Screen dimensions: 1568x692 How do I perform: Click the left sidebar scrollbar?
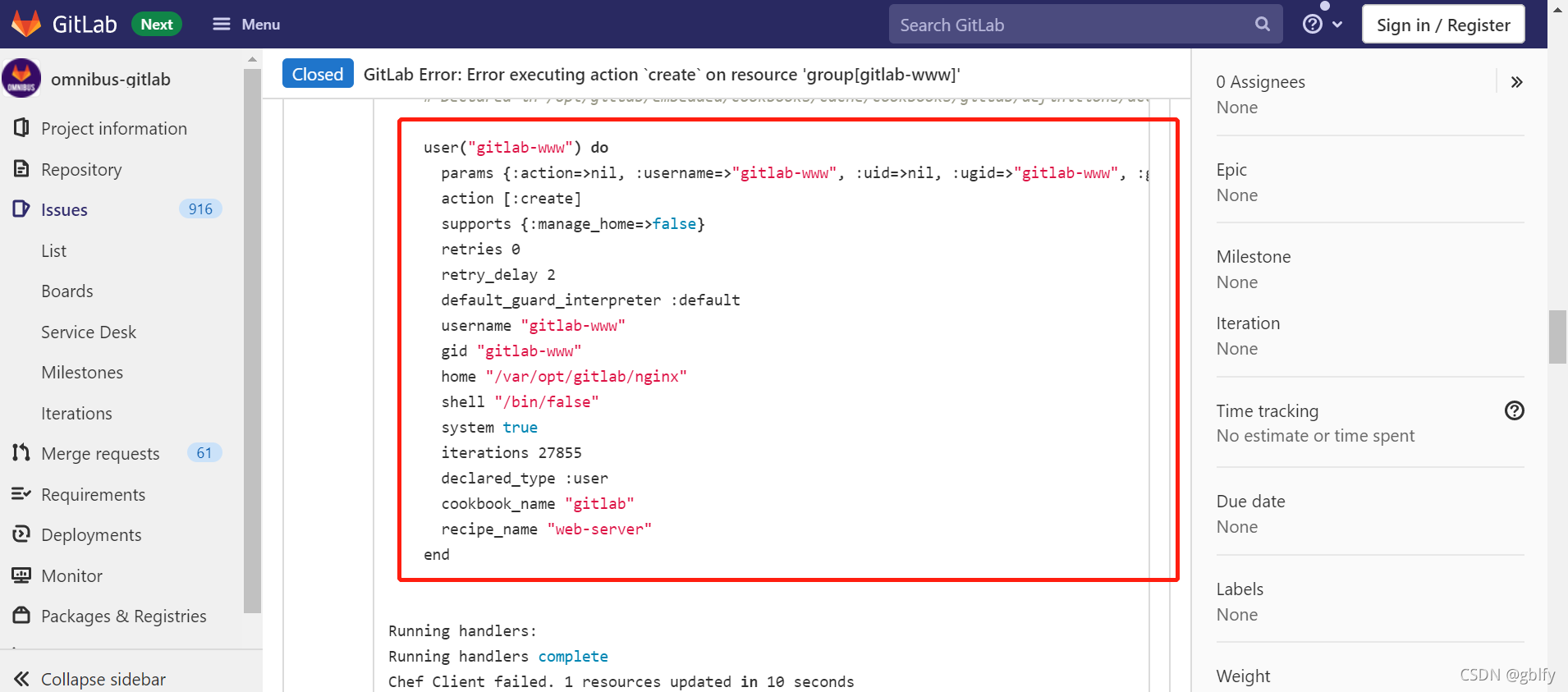252,341
